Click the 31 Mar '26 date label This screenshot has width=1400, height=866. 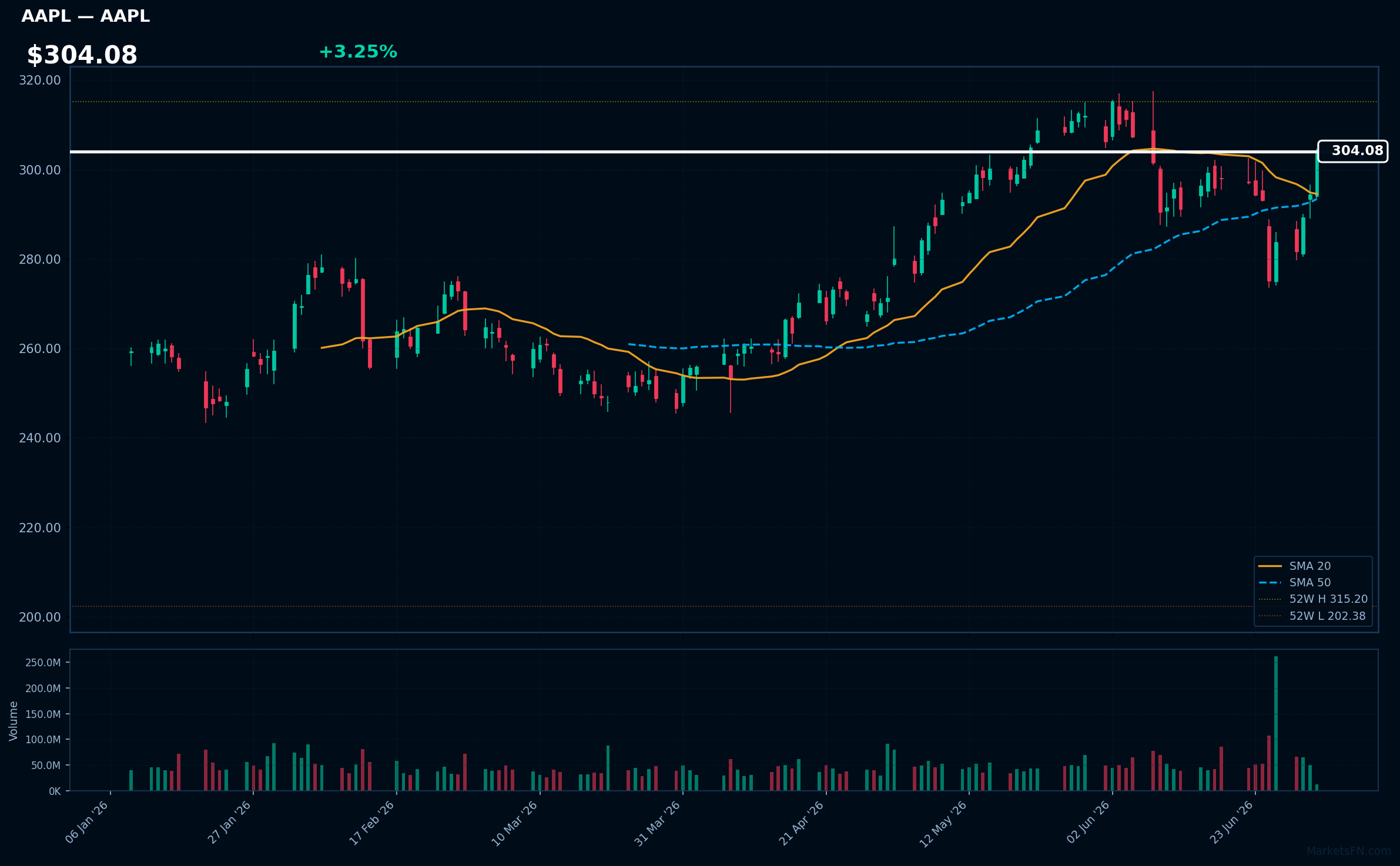tap(658, 823)
